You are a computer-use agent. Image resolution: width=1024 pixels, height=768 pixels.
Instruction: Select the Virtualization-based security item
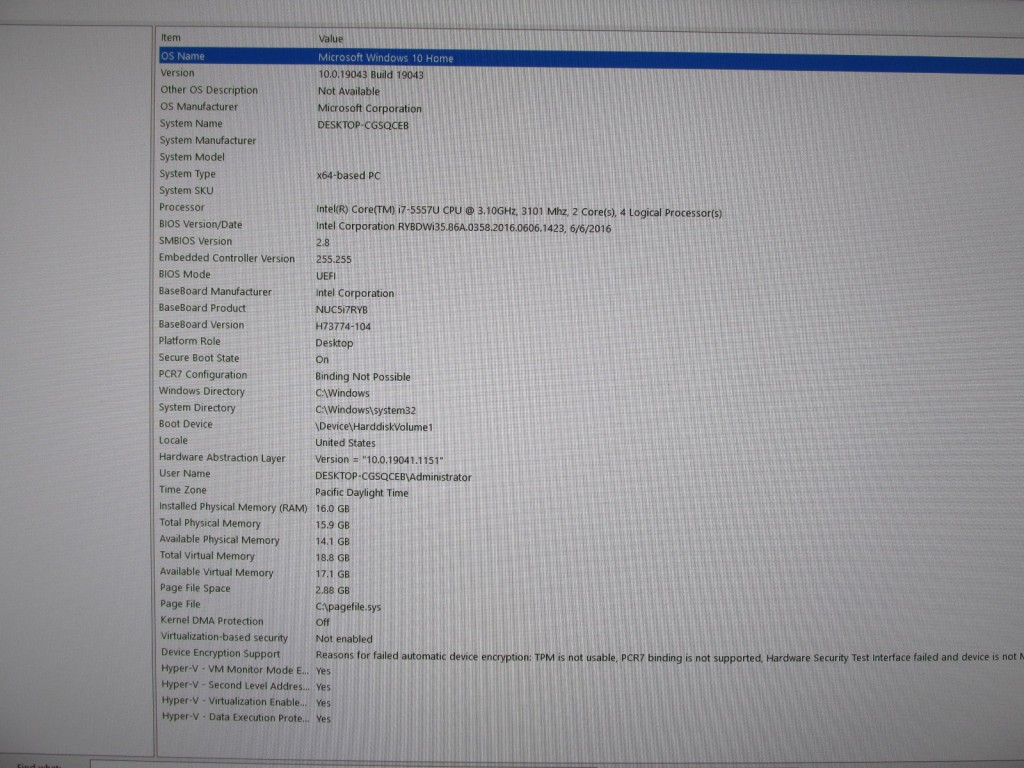[225, 637]
